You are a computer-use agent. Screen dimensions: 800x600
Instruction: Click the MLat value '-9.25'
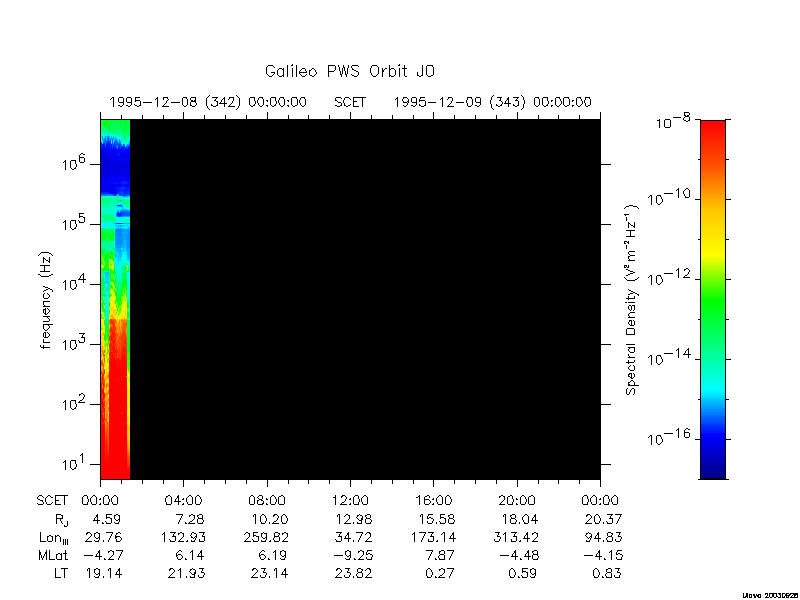pyautogui.click(x=352, y=555)
